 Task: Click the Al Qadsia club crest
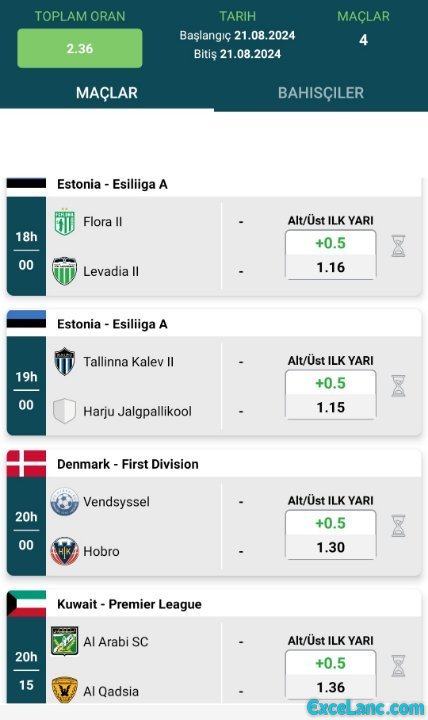point(64,690)
